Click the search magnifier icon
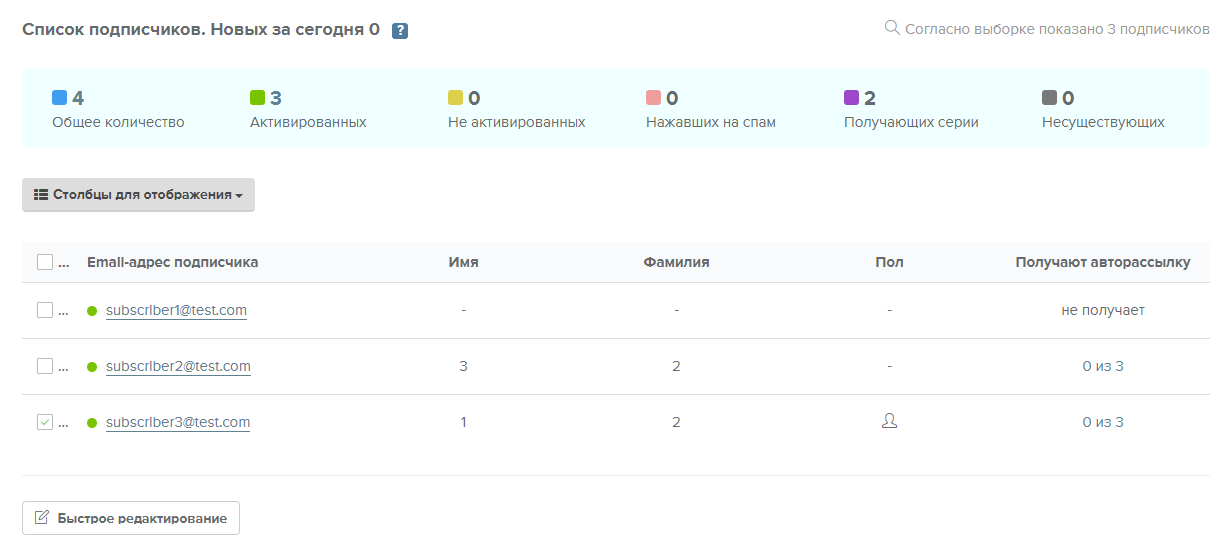 coord(892,28)
